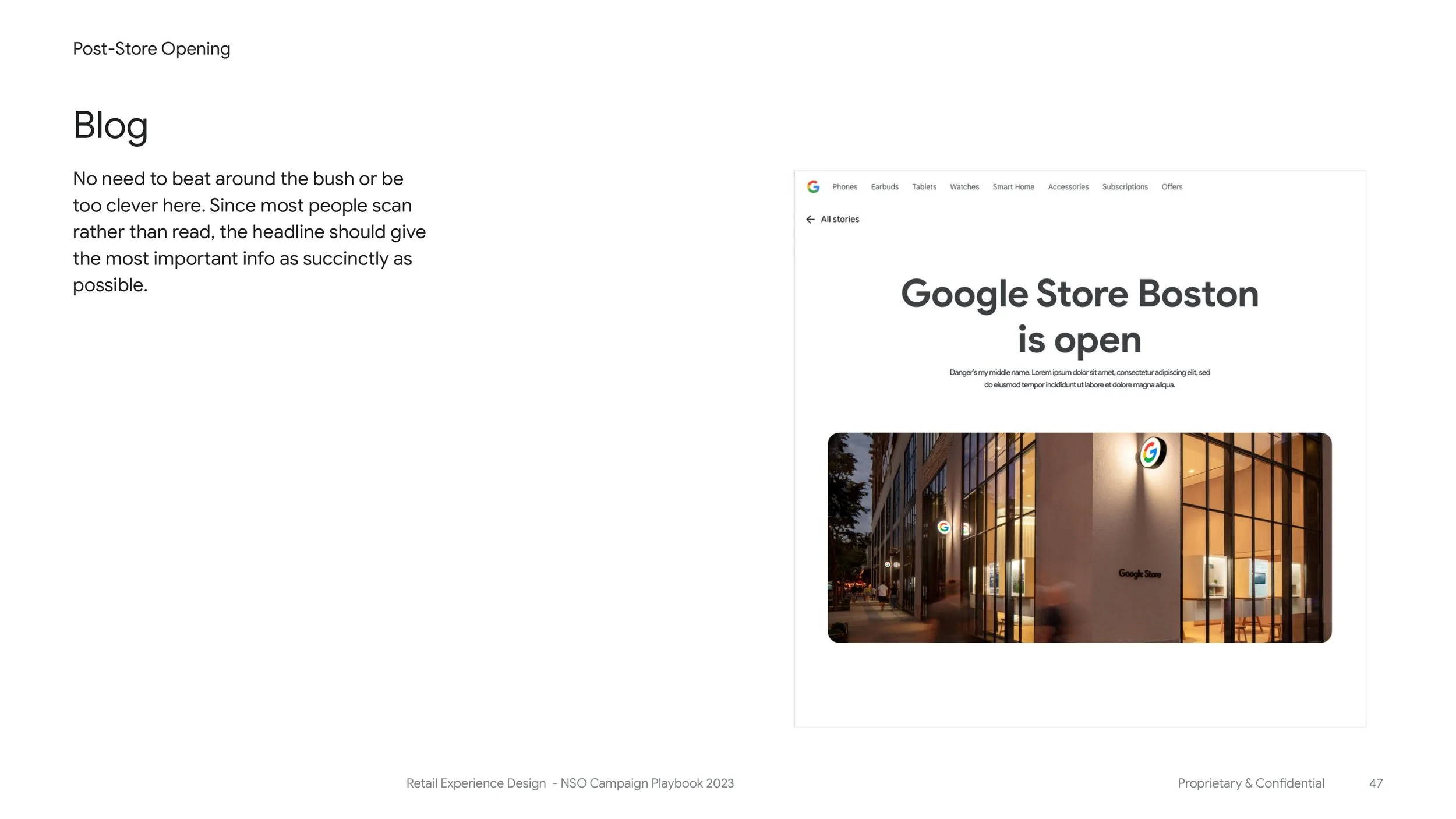Select Tablets in the navigation bar
1456x819 pixels.
pyautogui.click(x=924, y=187)
